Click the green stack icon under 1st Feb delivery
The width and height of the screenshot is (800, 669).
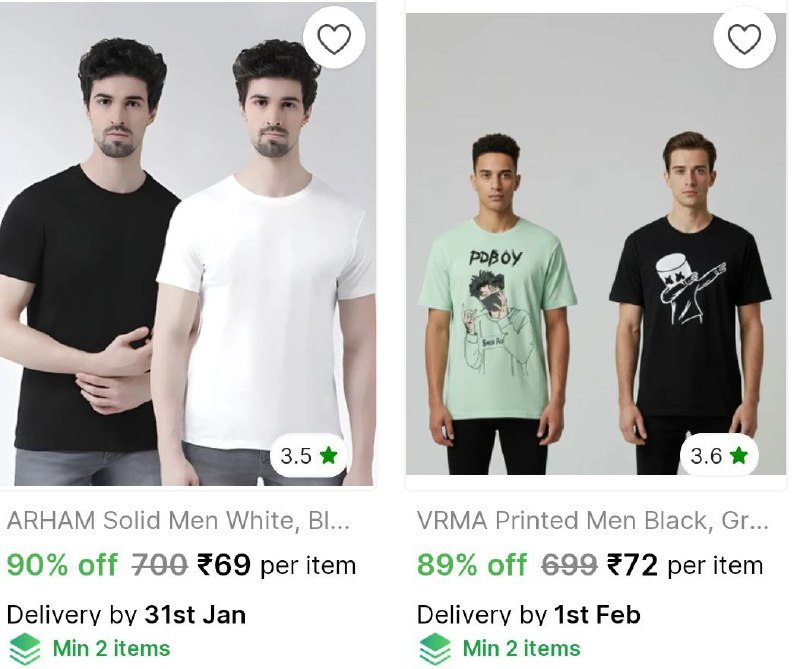(x=435, y=649)
